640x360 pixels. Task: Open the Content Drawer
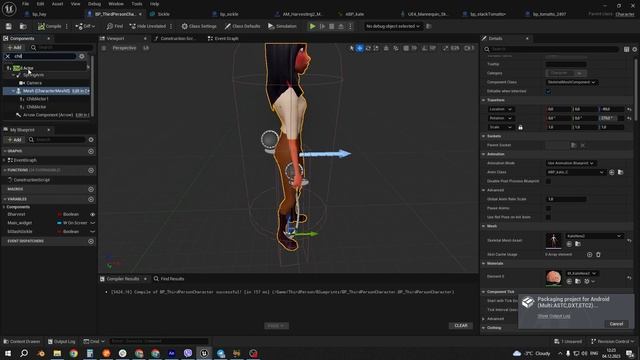[x=22, y=341]
